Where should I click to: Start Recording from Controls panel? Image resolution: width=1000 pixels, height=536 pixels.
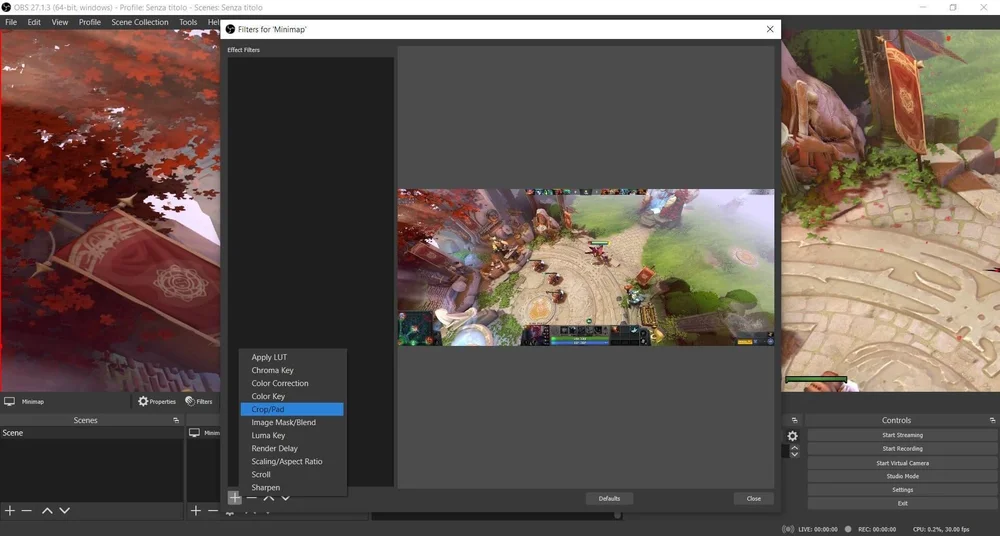902,449
